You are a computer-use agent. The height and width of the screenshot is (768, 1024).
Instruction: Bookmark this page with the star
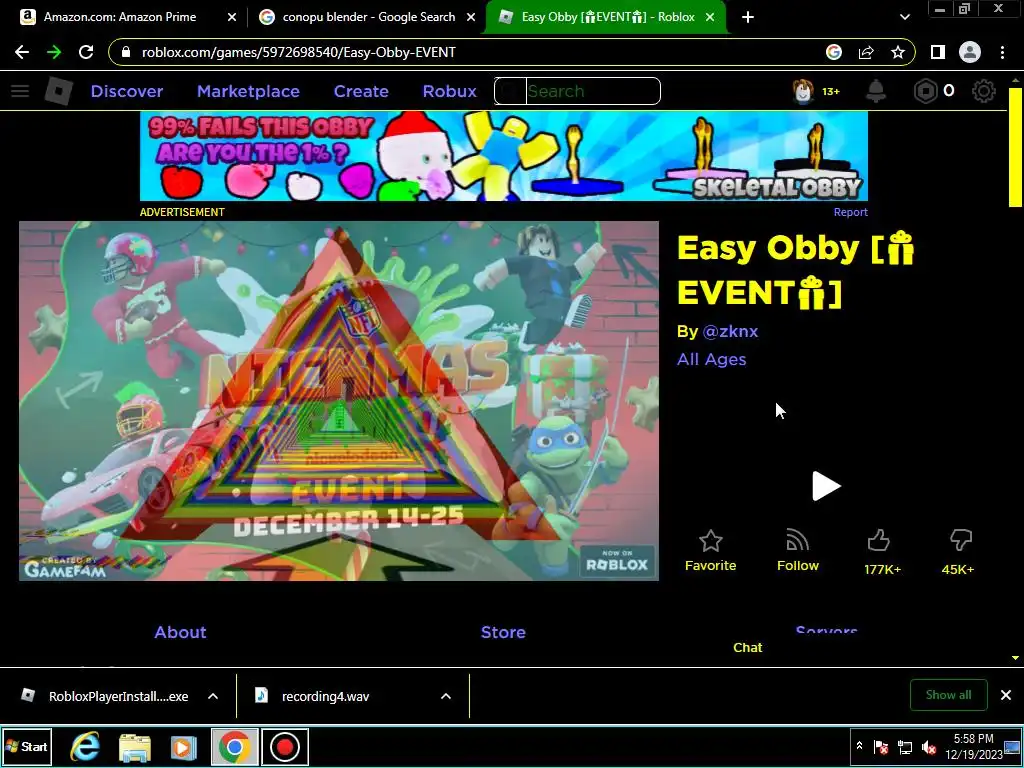point(898,52)
